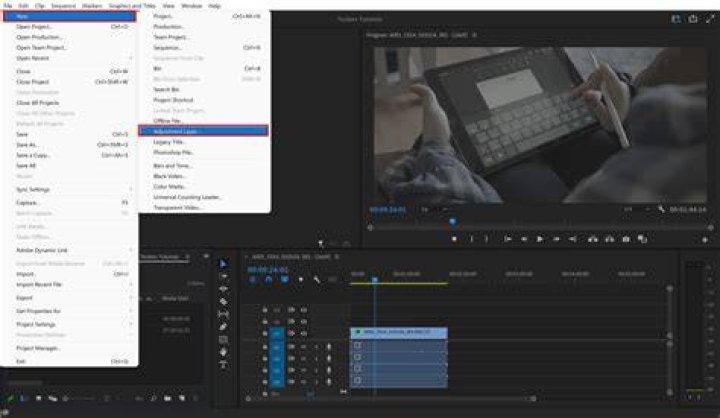The image size is (720, 418).
Task: Select the Selection tool arrow
Action: [x=223, y=264]
